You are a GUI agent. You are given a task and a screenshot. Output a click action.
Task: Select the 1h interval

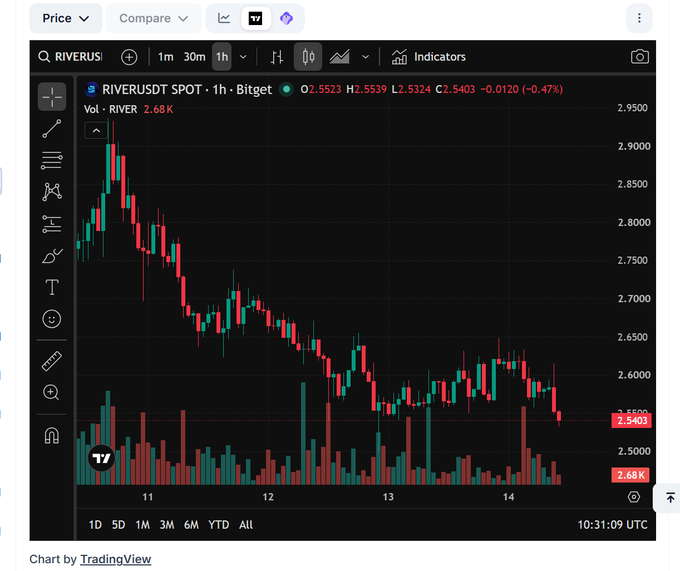click(222, 57)
